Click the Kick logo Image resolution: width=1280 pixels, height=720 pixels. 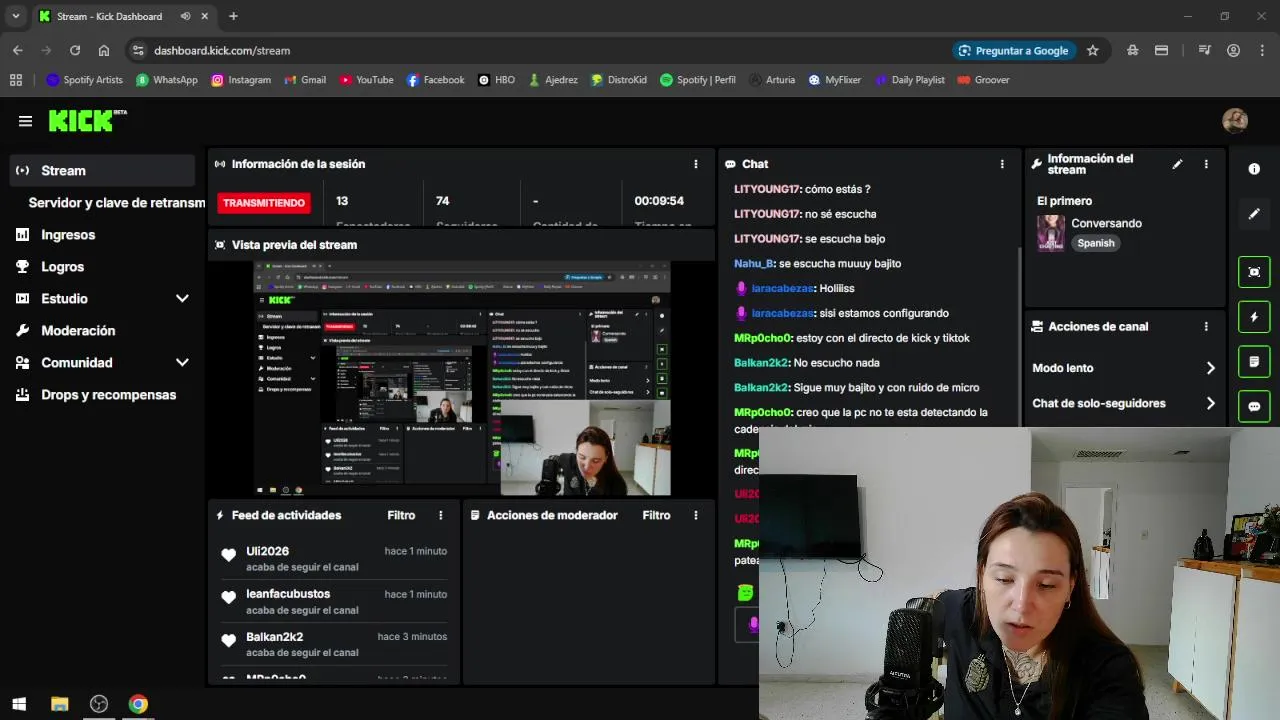point(87,120)
